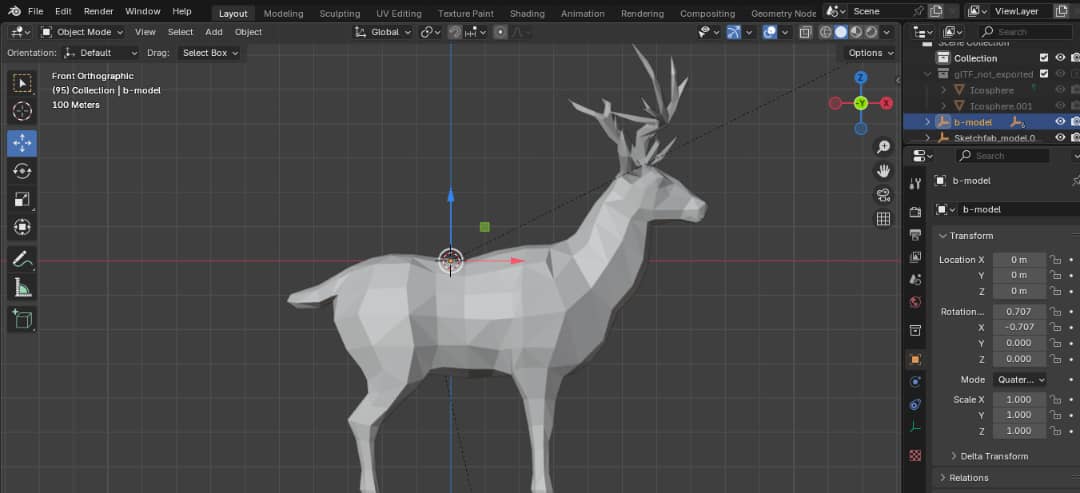Open the Output properties tab
1080x493 pixels.
tap(915, 235)
